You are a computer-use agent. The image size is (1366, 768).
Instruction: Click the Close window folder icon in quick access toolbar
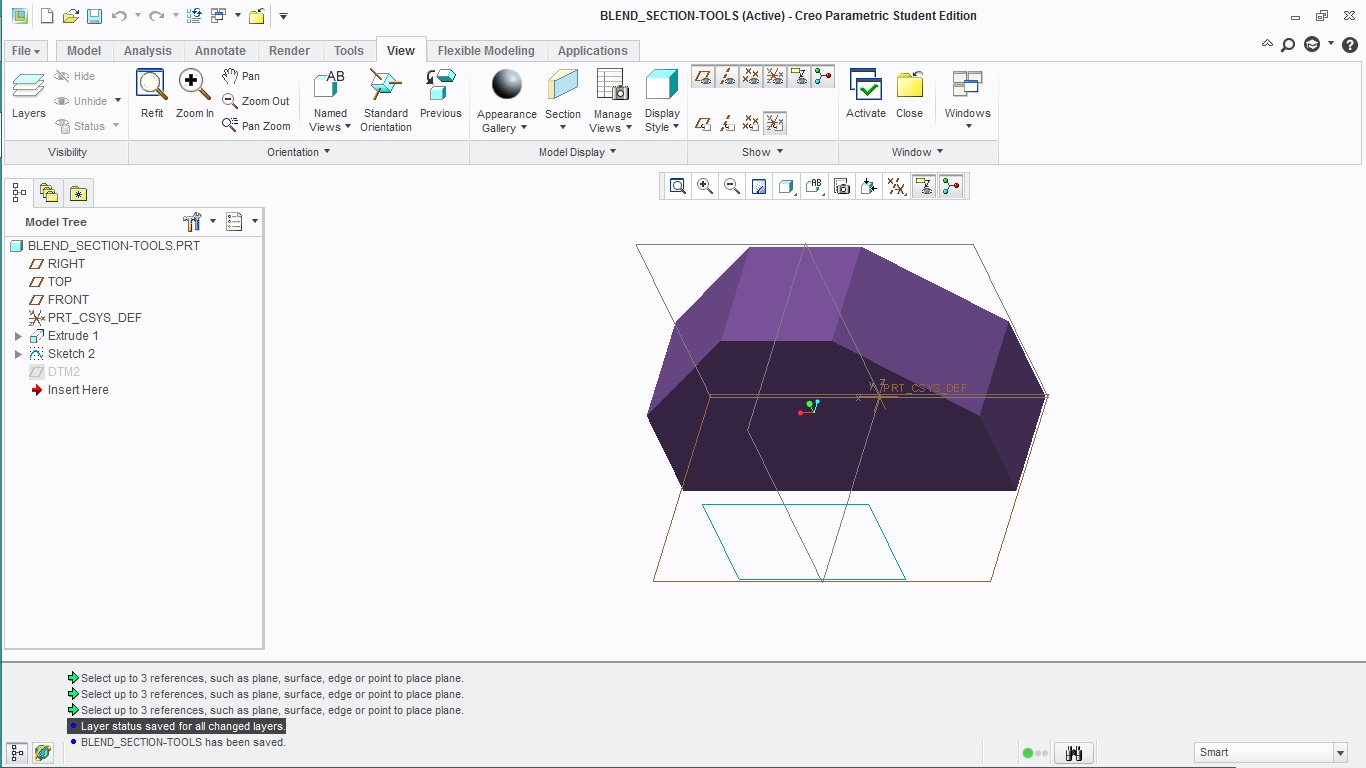257,16
